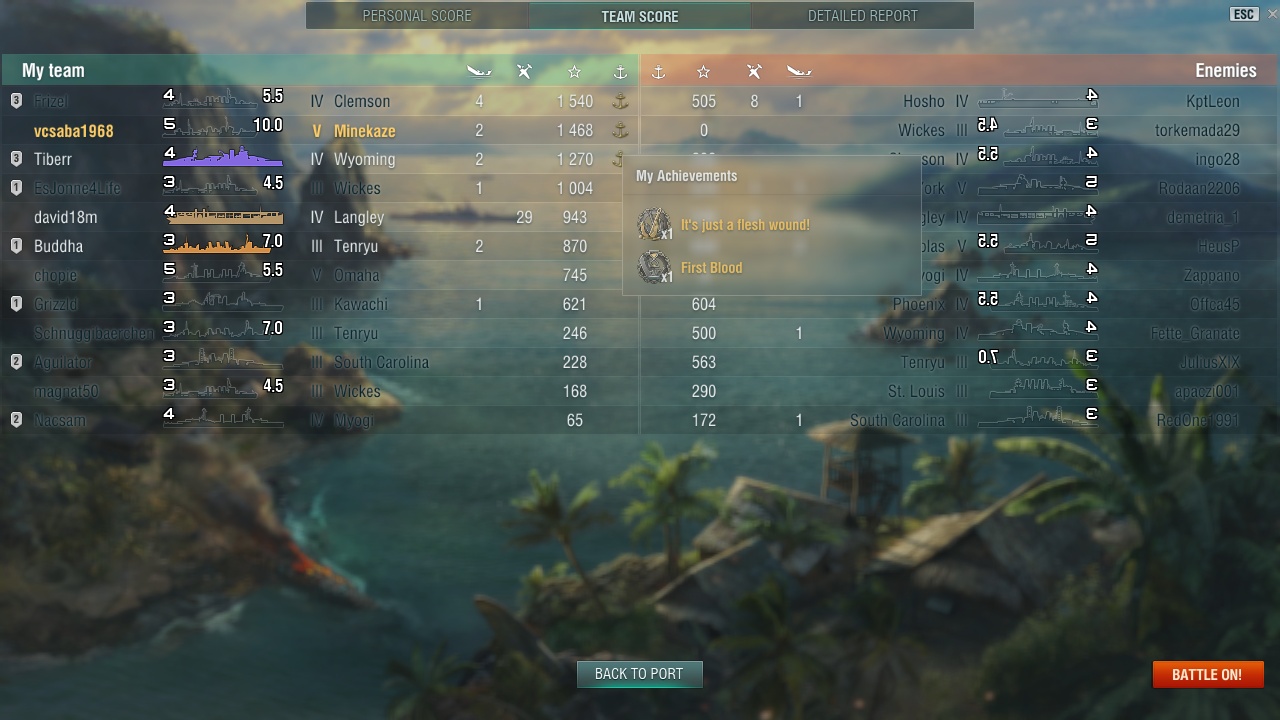Switch to the Detailed Report tab
The height and width of the screenshot is (720, 1280).
point(862,15)
